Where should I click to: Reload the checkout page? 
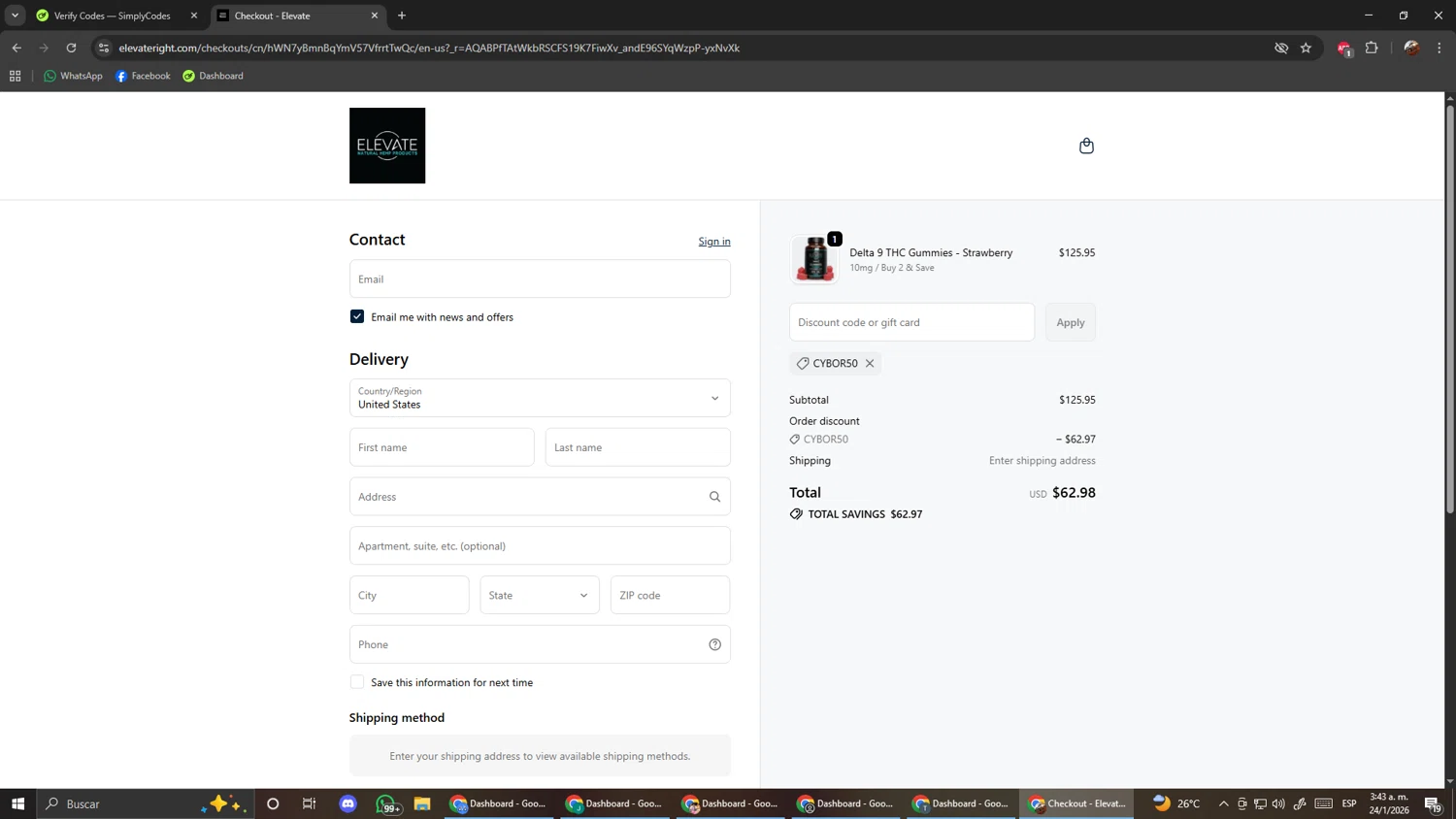click(x=71, y=48)
